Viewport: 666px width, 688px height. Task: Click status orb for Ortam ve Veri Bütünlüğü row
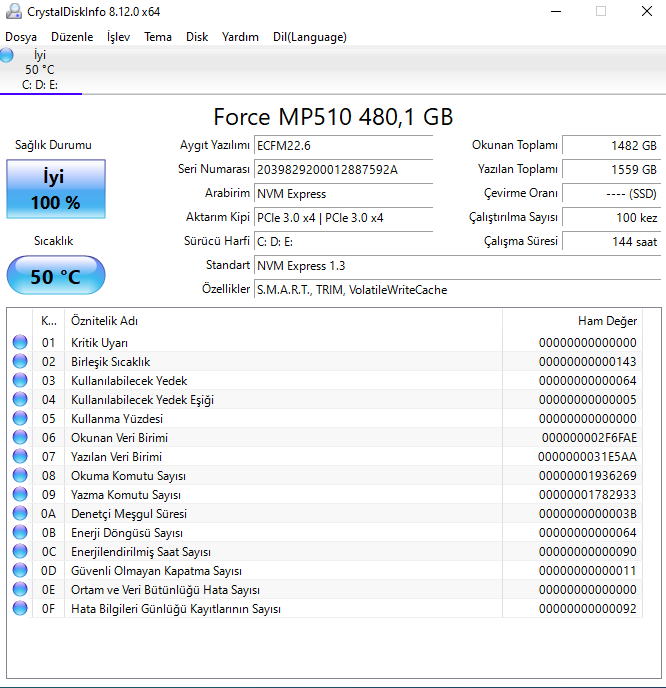(20, 589)
